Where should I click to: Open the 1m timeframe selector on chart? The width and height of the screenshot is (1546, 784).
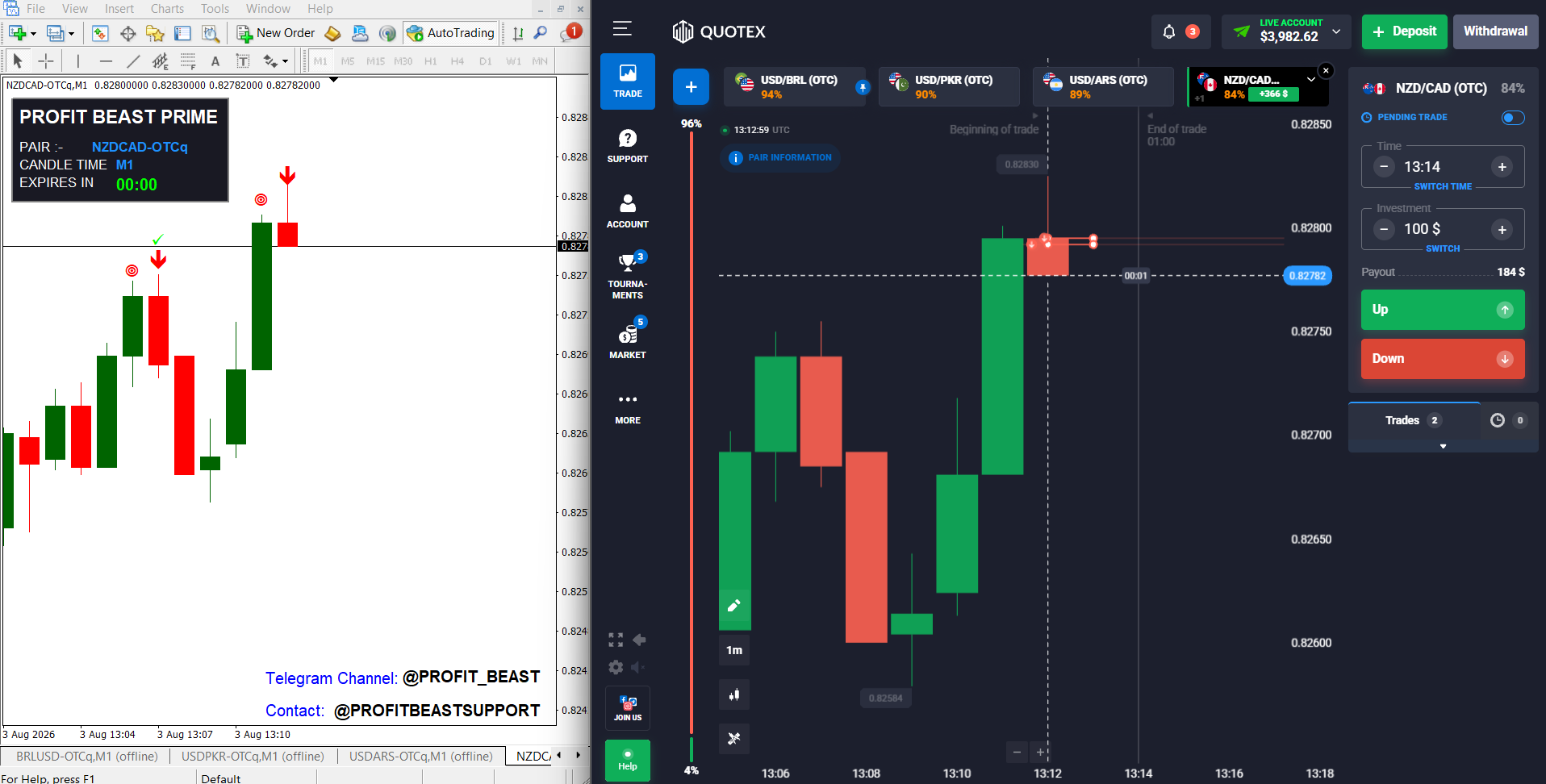click(734, 650)
